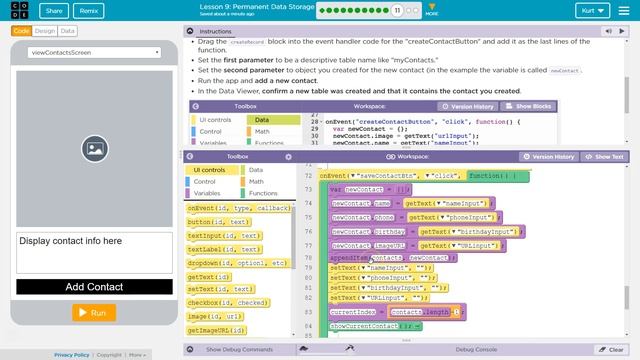Switch to text mode with Show Text
640x360 pixels.
pos(604,157)
